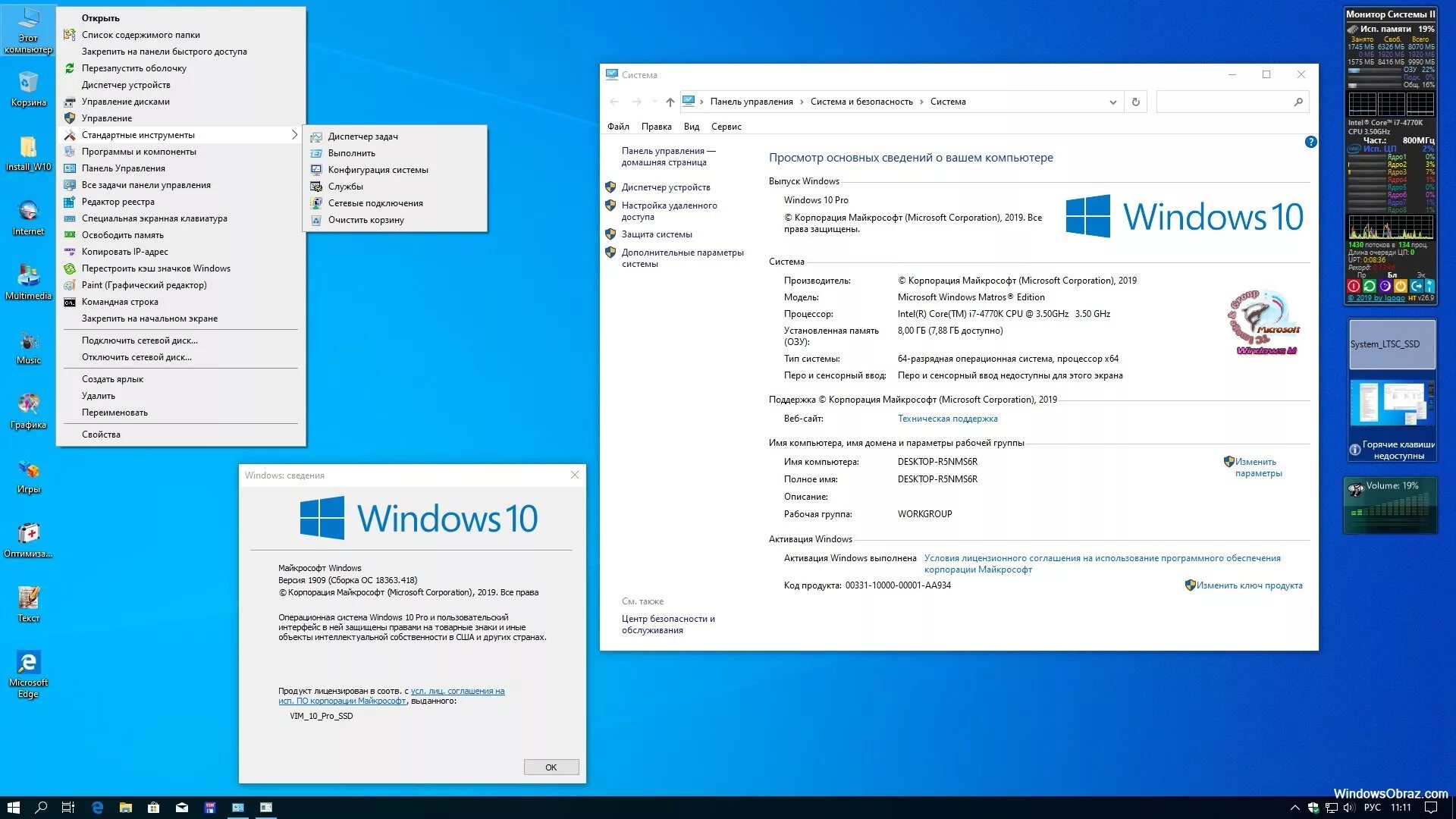Click the network icon in system tray

coord(1331,808)
